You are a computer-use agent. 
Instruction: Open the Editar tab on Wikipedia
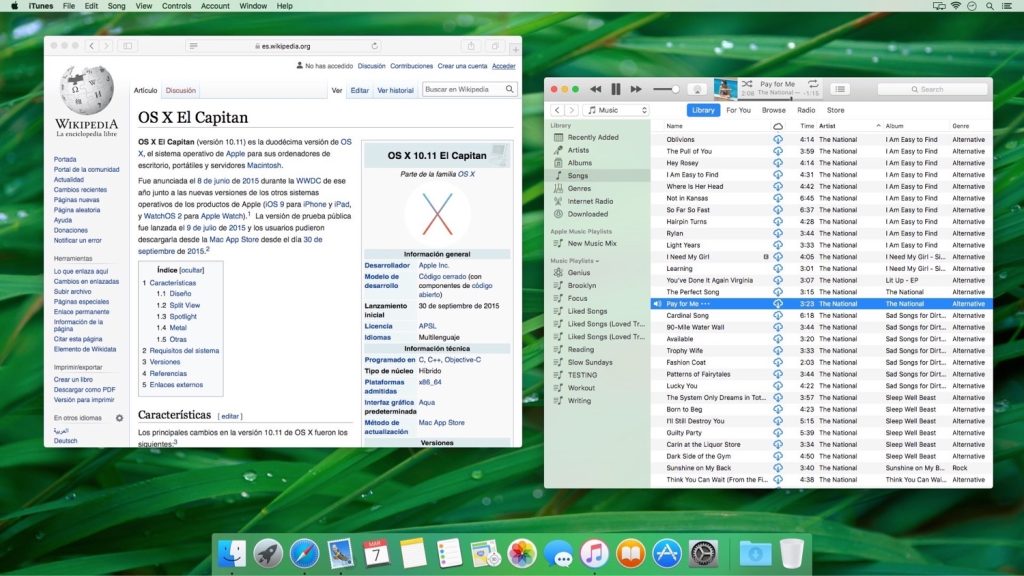coord(359,91)
